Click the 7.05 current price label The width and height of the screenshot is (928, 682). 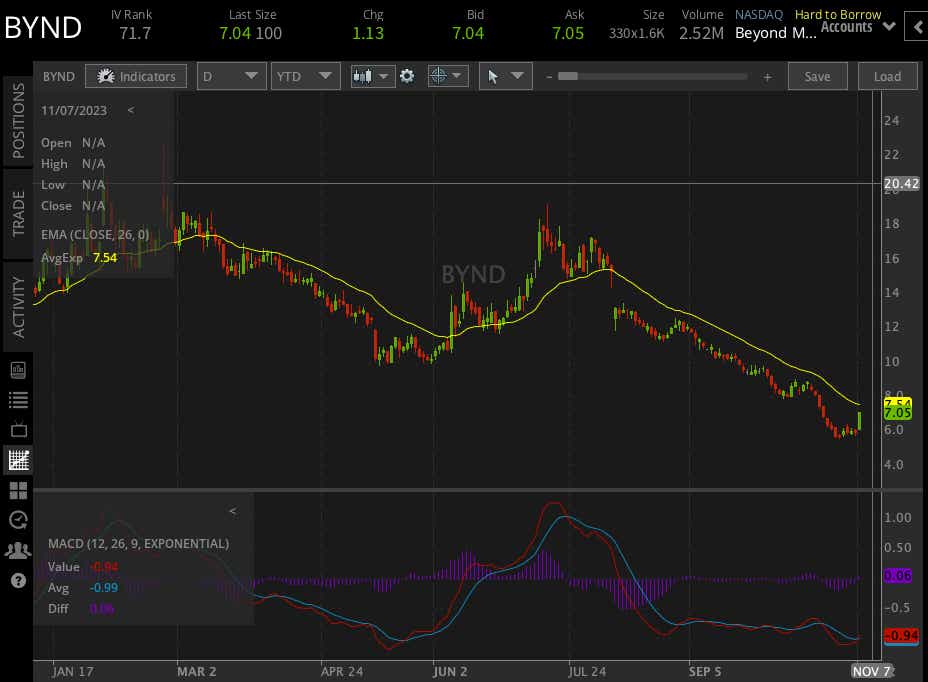coord(898,413)
